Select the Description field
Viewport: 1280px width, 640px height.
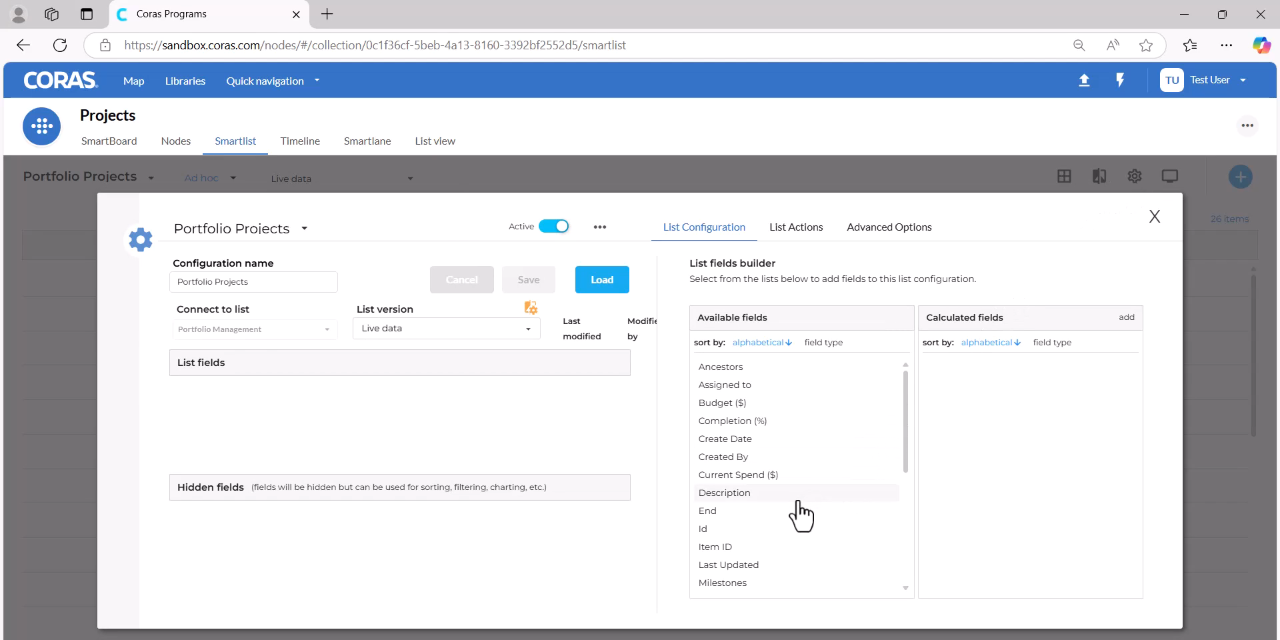[798, 493]
